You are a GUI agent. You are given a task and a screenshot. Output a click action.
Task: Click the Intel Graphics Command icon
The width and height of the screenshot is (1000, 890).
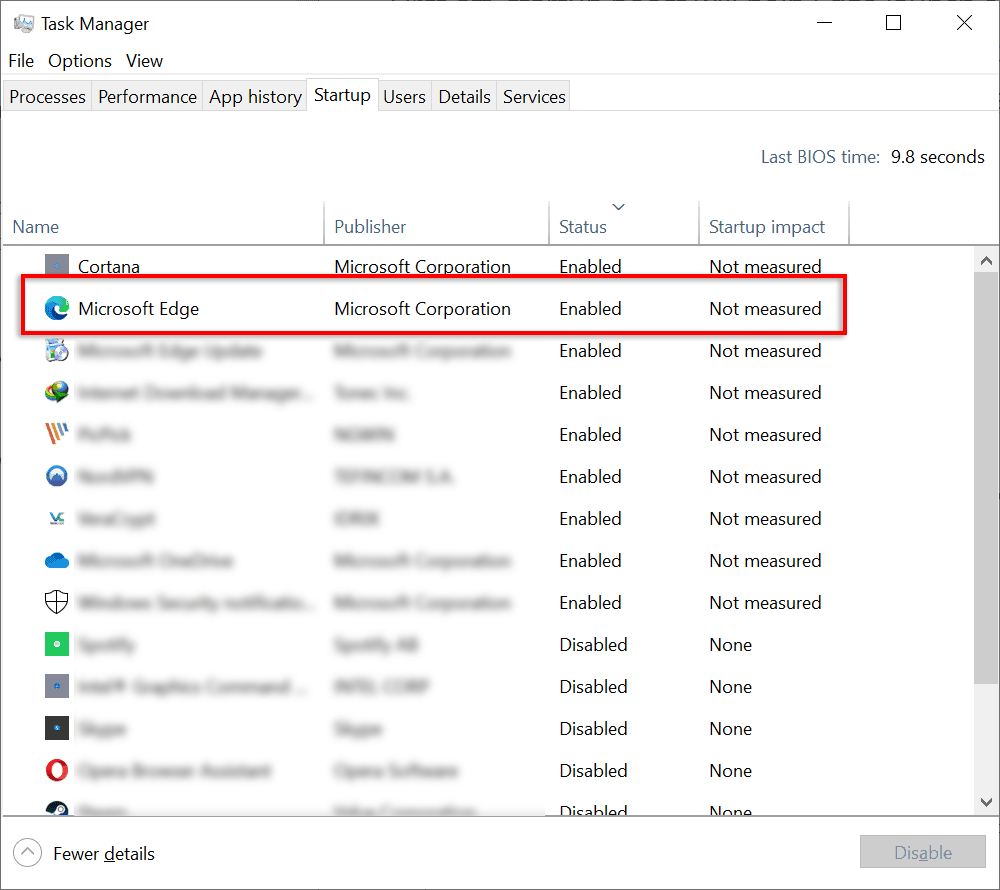click(57, 686)
